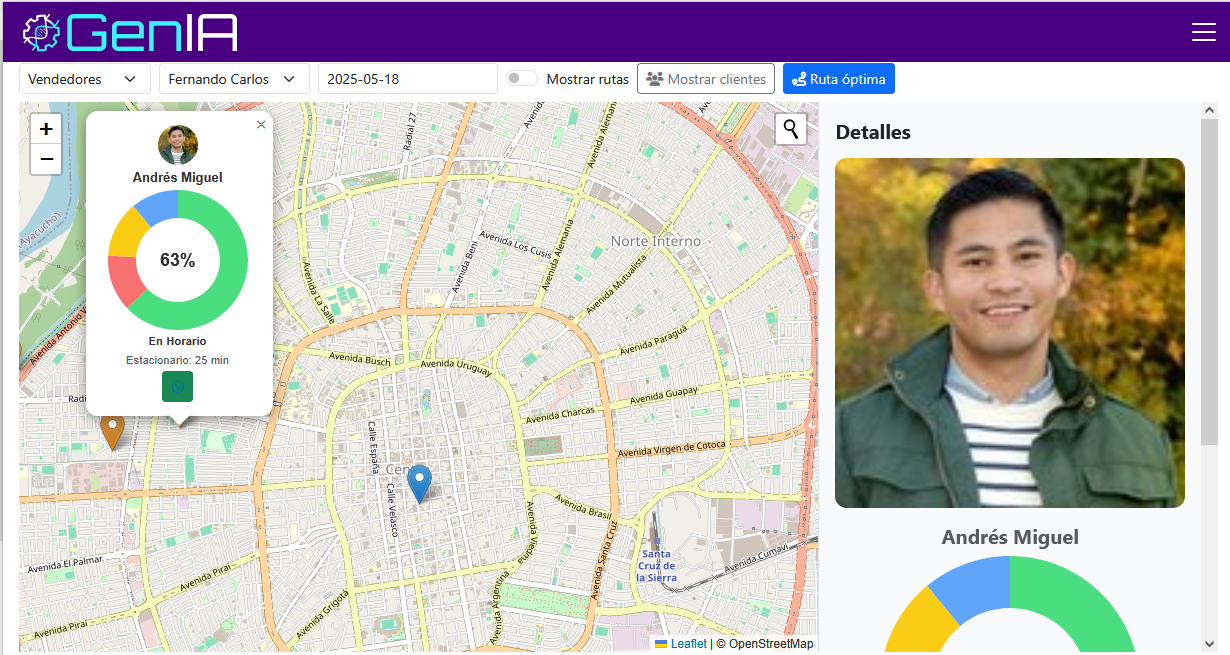
Task: Click the yellow segment of the popup donut chart
Action: pyautogui.click(x=127, y=233)
